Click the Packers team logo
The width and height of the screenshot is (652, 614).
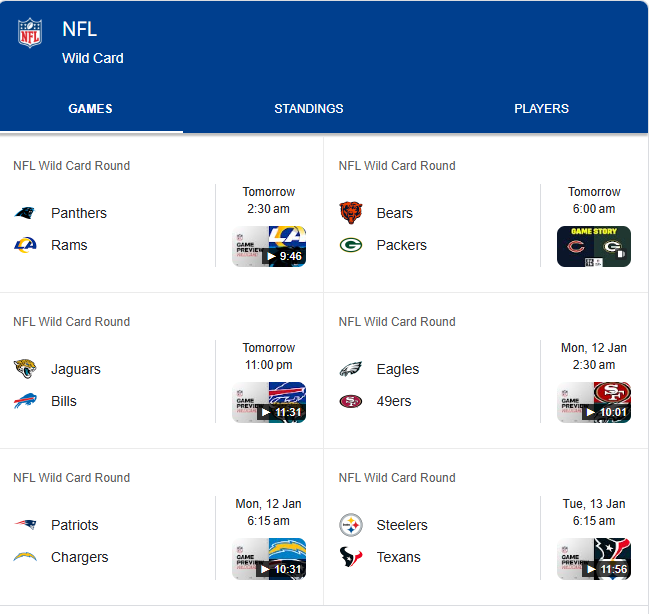(x=351, y=245)
